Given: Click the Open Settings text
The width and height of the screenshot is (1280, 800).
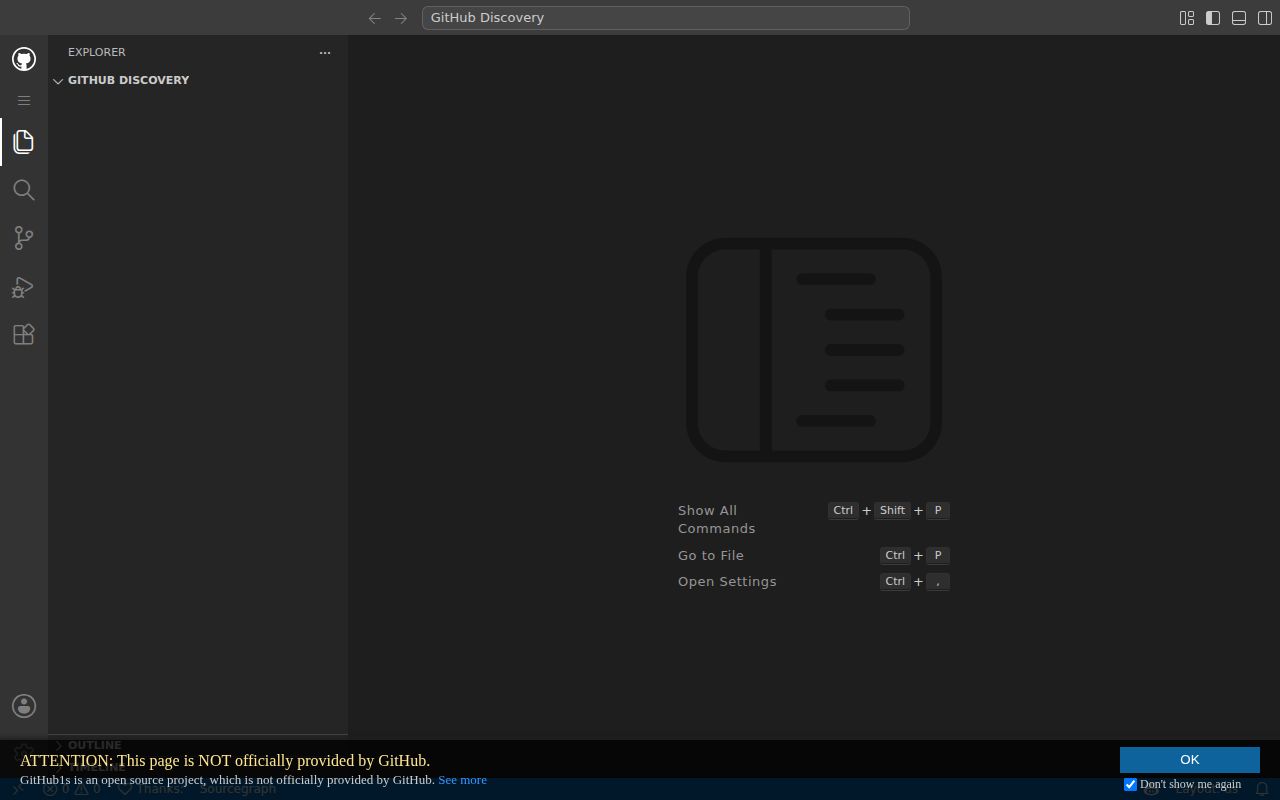Looking at the screenshot, I should click(727, 581).
